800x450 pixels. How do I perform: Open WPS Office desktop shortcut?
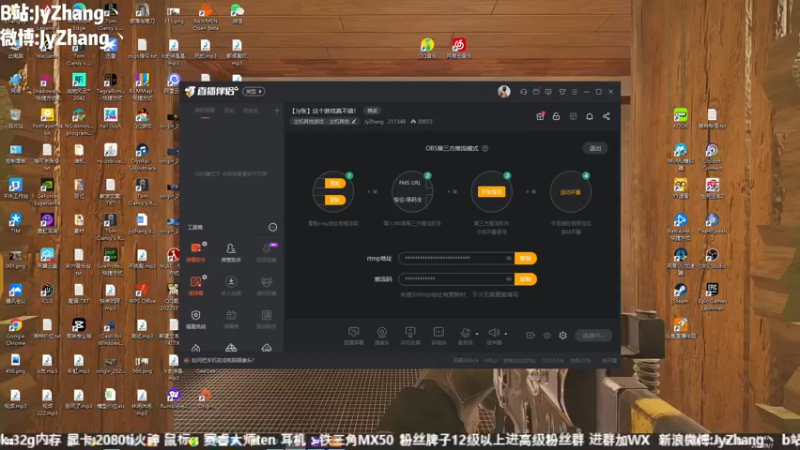(142, 293)
